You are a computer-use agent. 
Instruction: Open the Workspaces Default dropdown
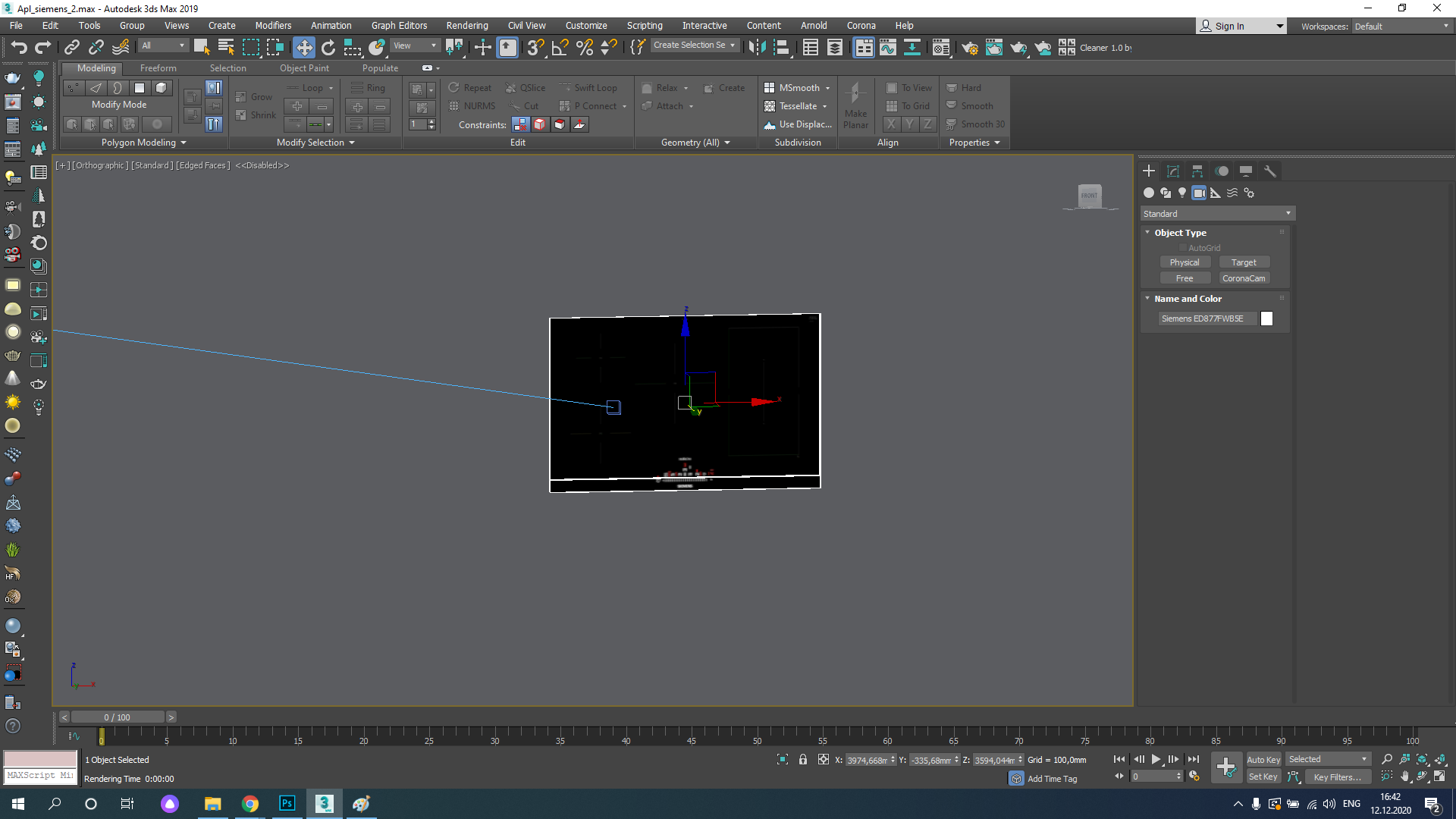[1401, 26]
